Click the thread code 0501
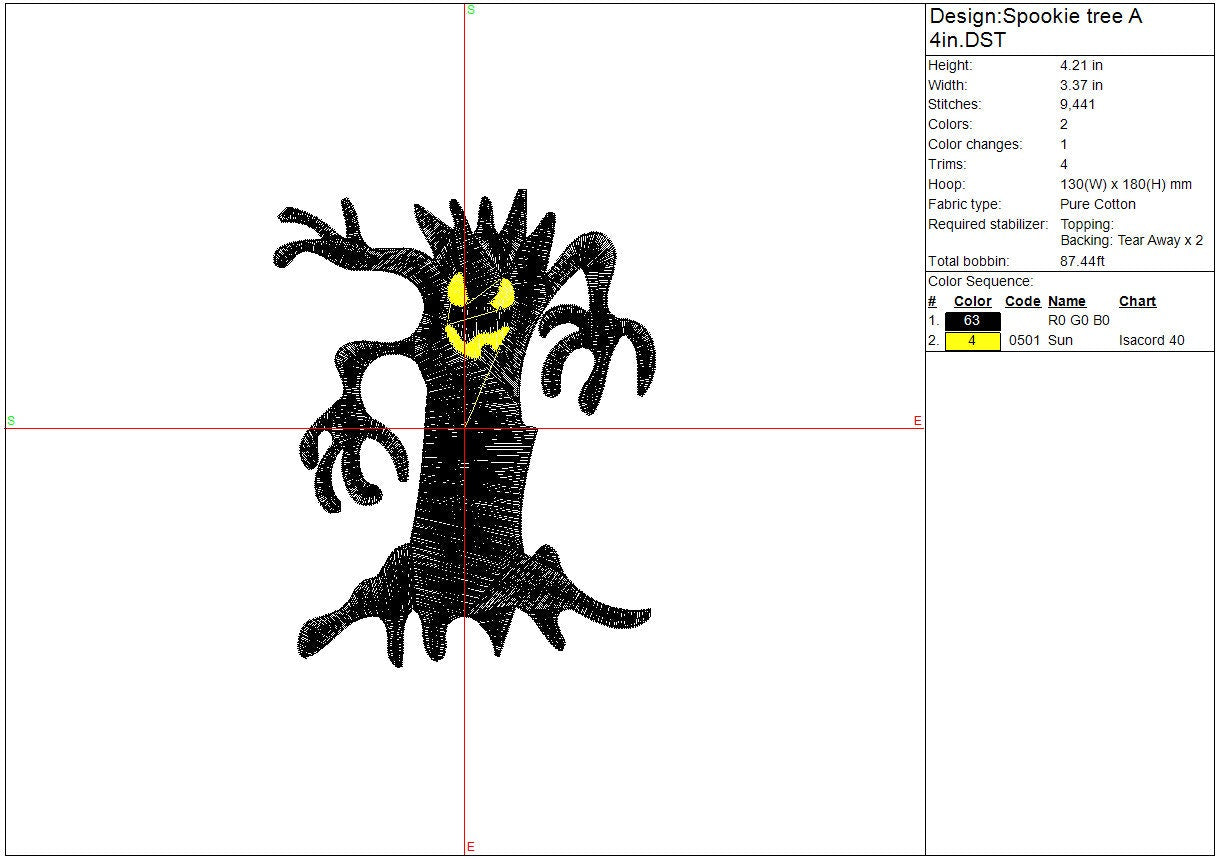This screenshot has height=859, width=1219. click(x=1024, y=341)
